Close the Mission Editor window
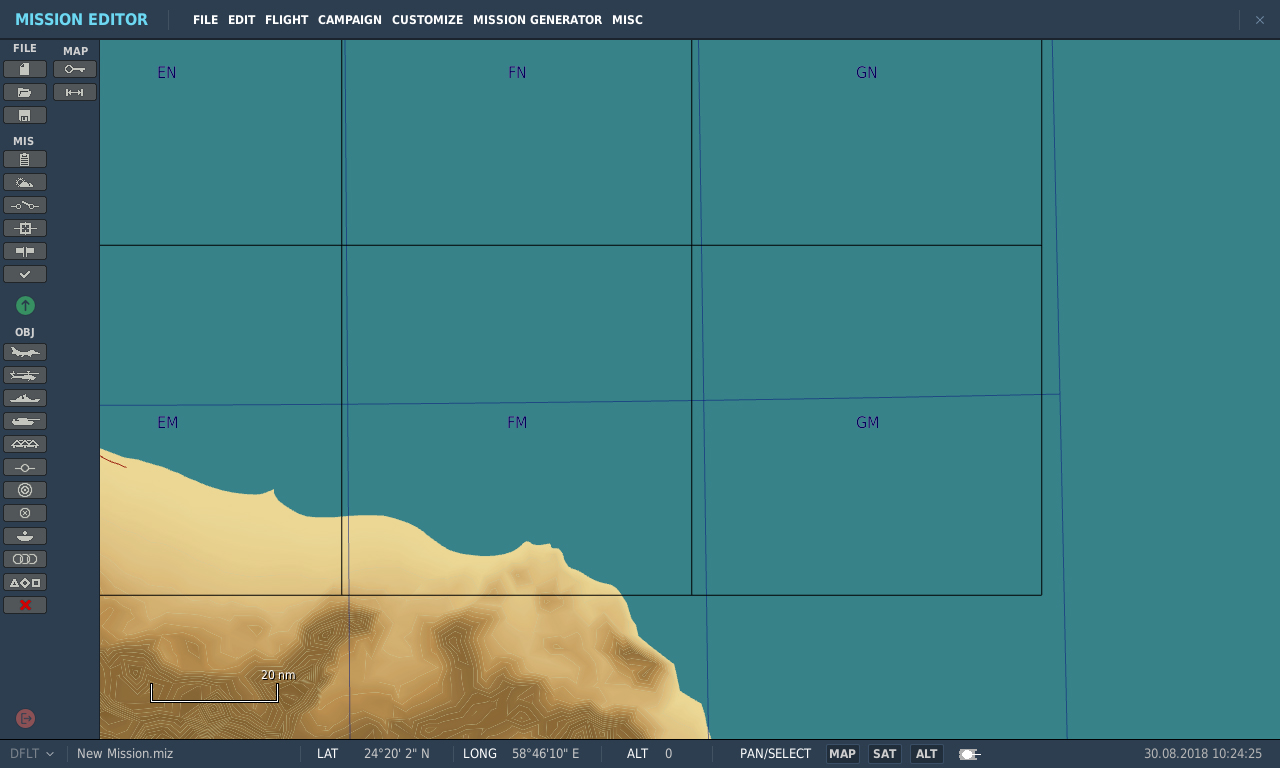Image resolution: width=1280 pixels, height=768 pixels. pos(1260,20)
